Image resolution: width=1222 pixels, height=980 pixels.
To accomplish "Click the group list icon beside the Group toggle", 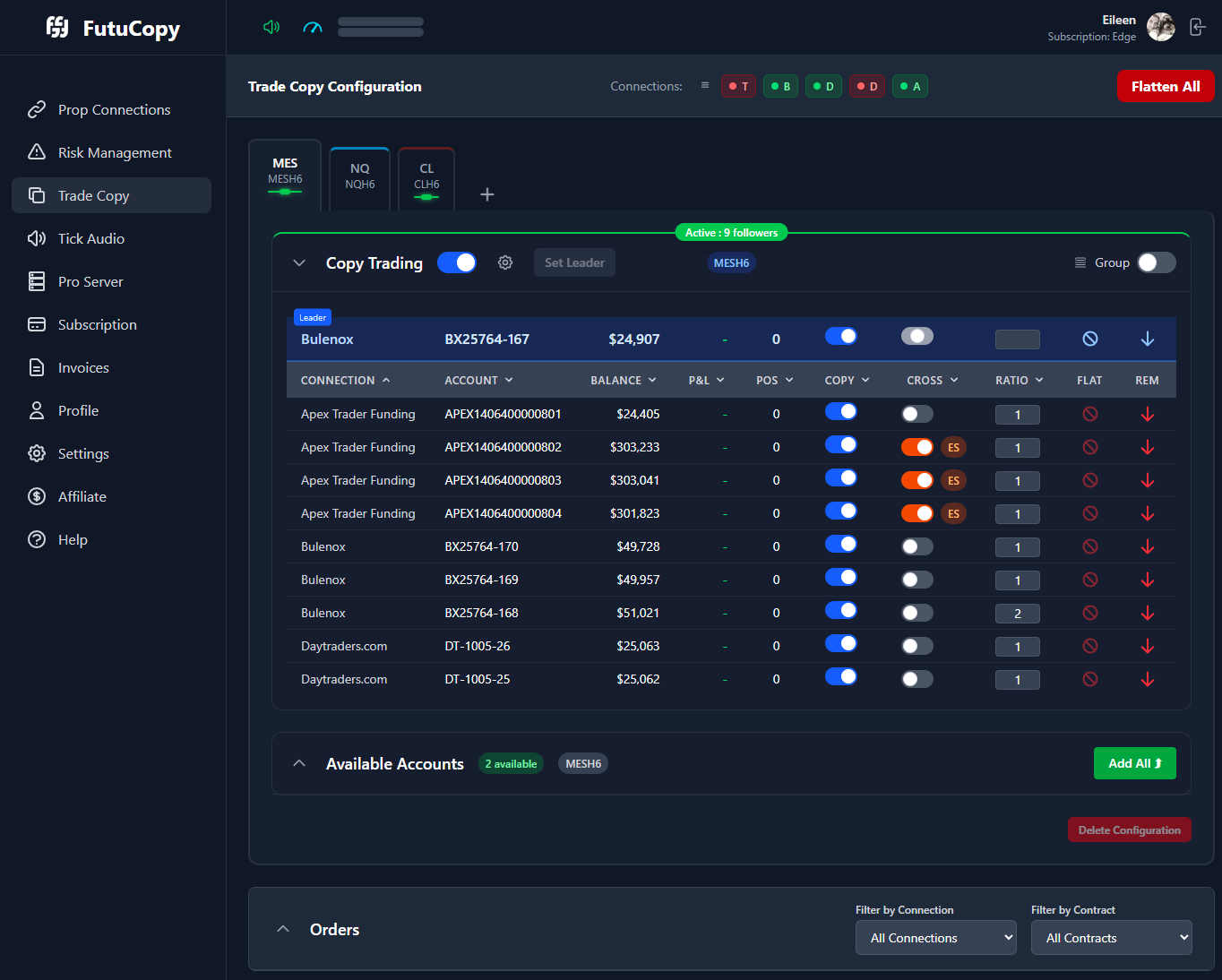I will point(1079,262).
